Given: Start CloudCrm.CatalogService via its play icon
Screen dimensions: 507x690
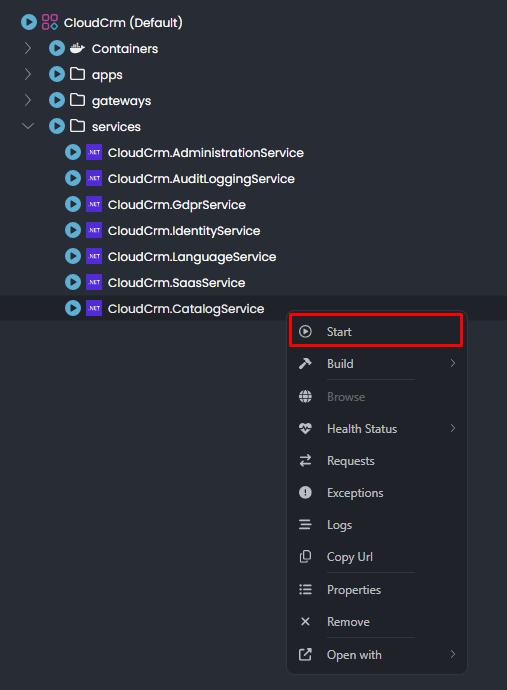Looking at the screenshot, I should coord(73,308).
